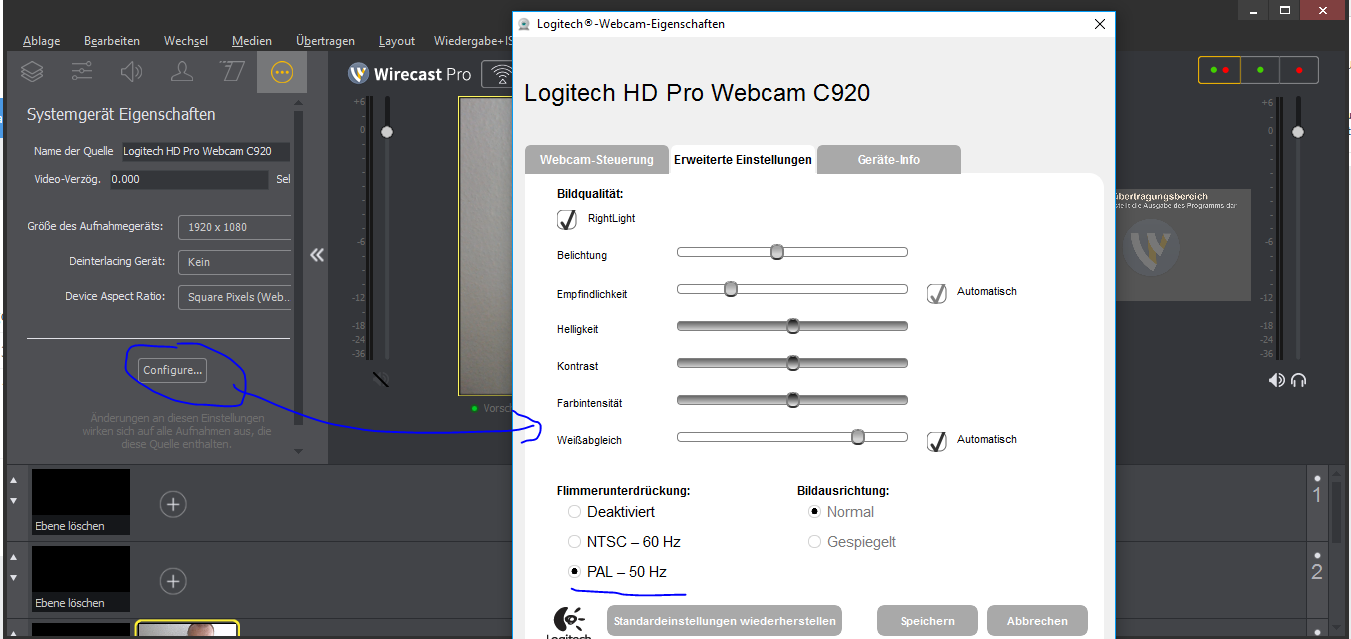Click the Video-Verzög. input field
This screenshot has width=1351, height=639.
[188, 180]
